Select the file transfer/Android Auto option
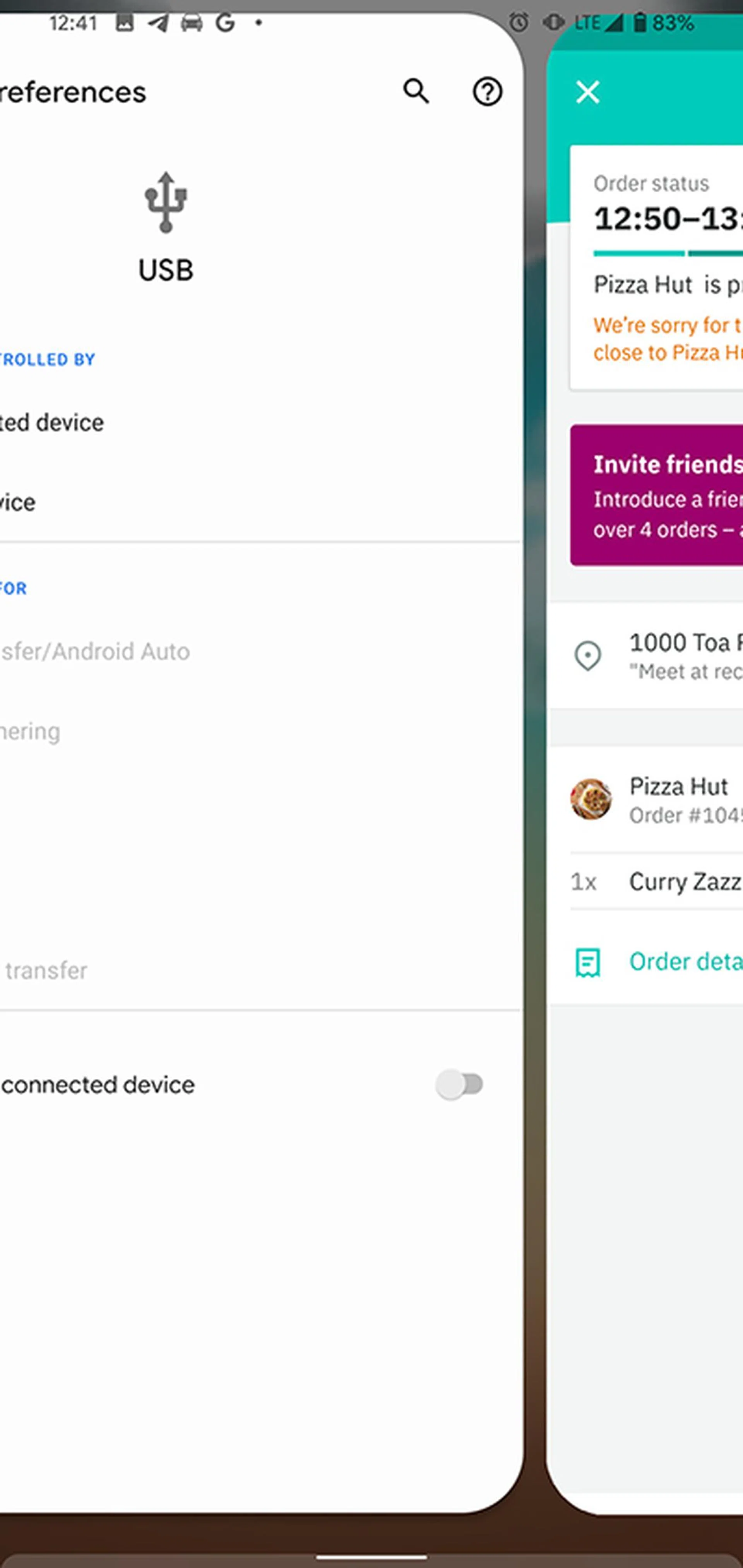 click(96, 651)
